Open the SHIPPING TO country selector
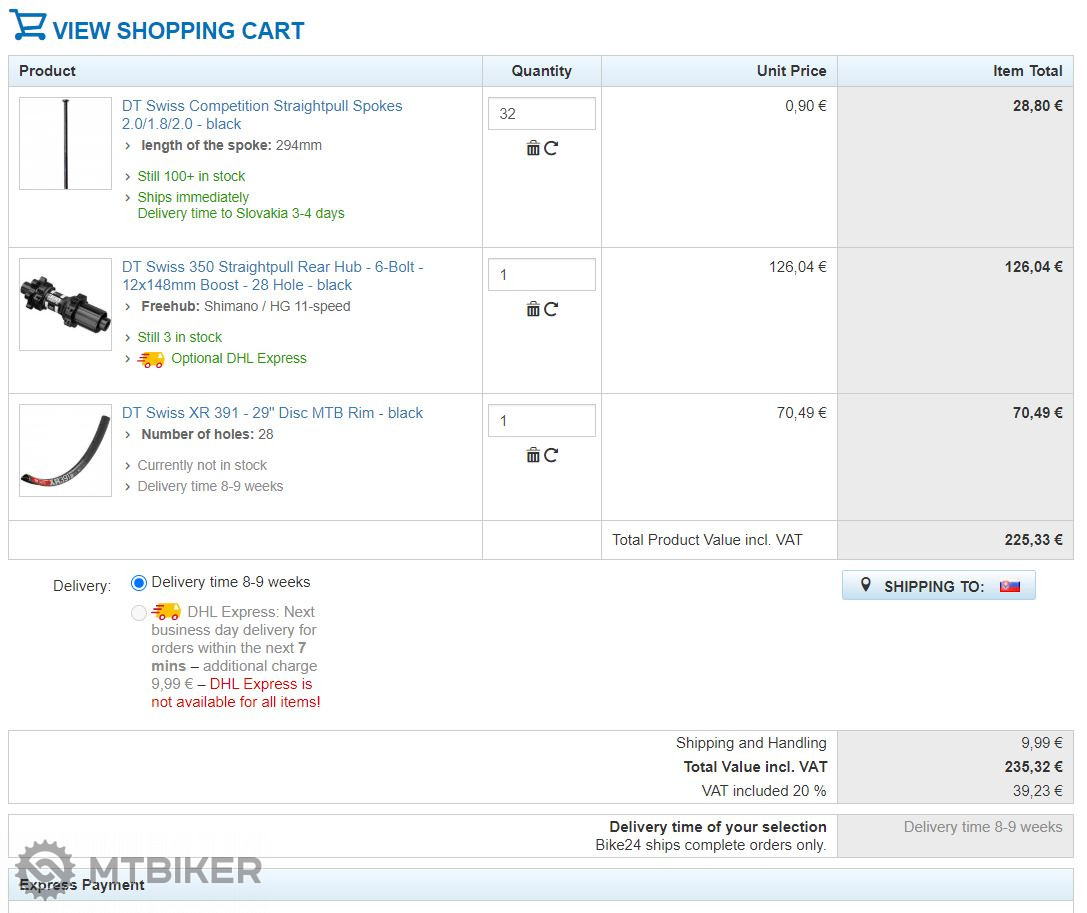 click(937, 586)
